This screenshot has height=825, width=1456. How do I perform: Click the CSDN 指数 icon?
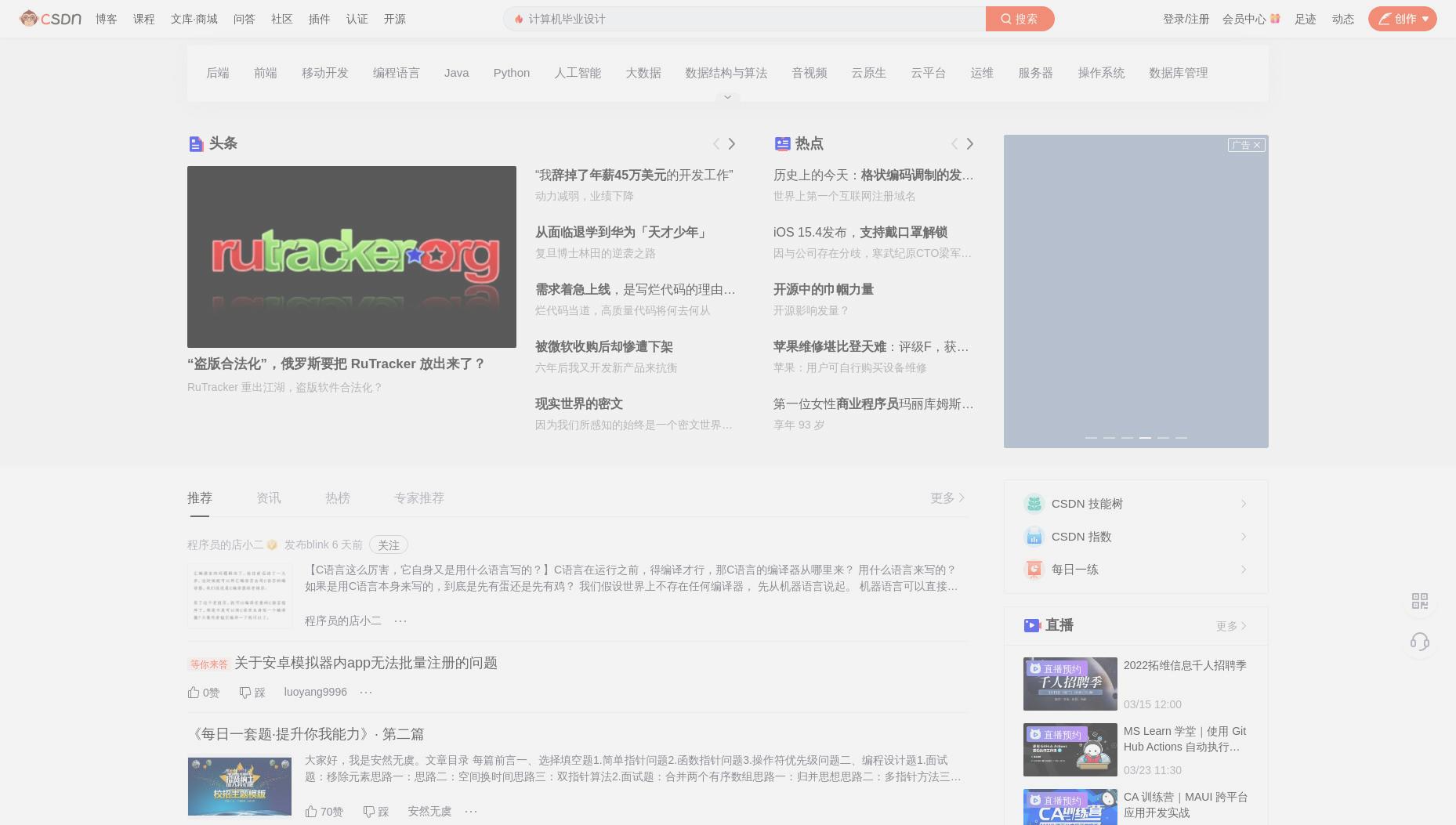click(1034, 536)
